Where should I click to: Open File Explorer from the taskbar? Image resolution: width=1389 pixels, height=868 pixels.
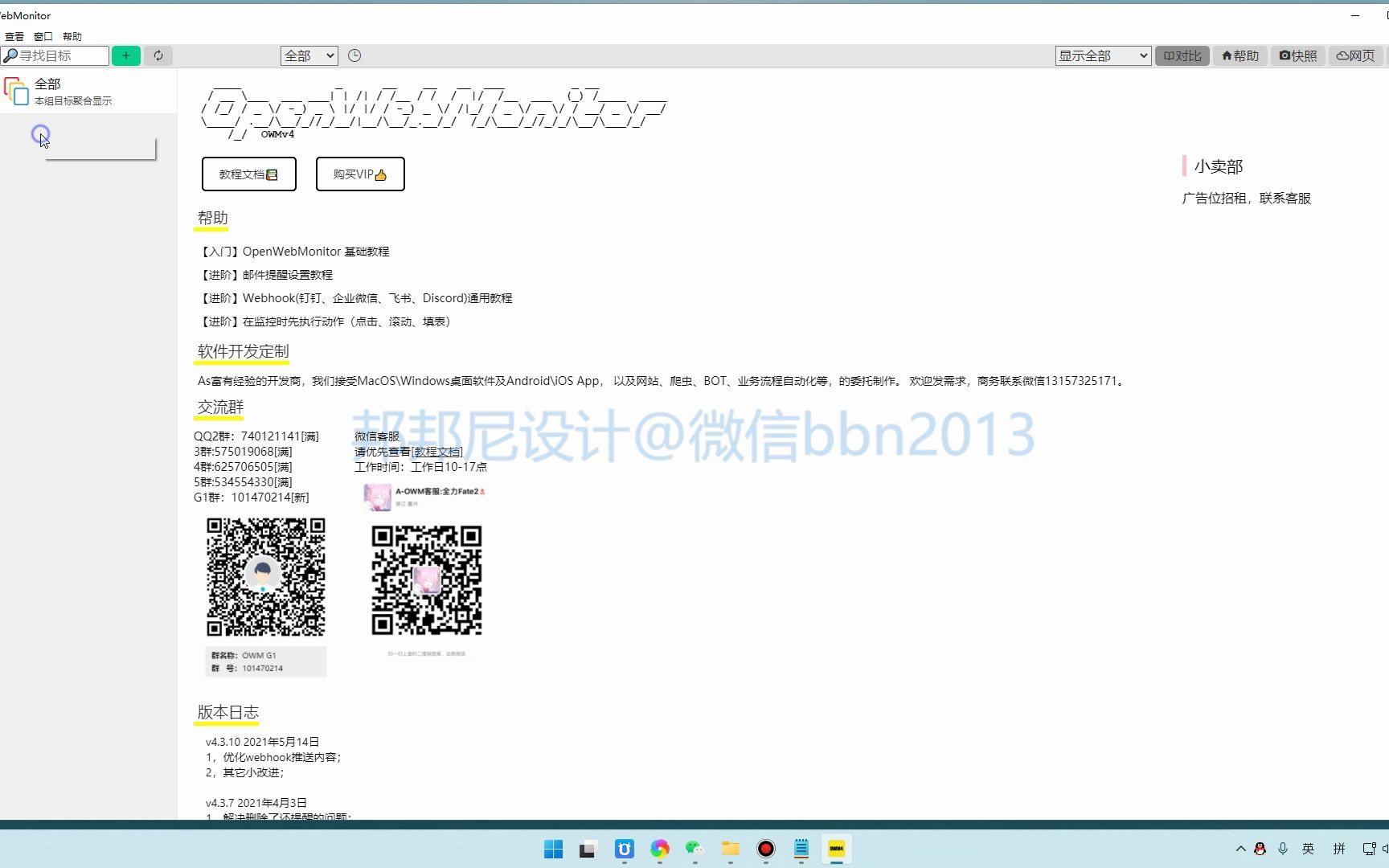click(x=731, y=849)
